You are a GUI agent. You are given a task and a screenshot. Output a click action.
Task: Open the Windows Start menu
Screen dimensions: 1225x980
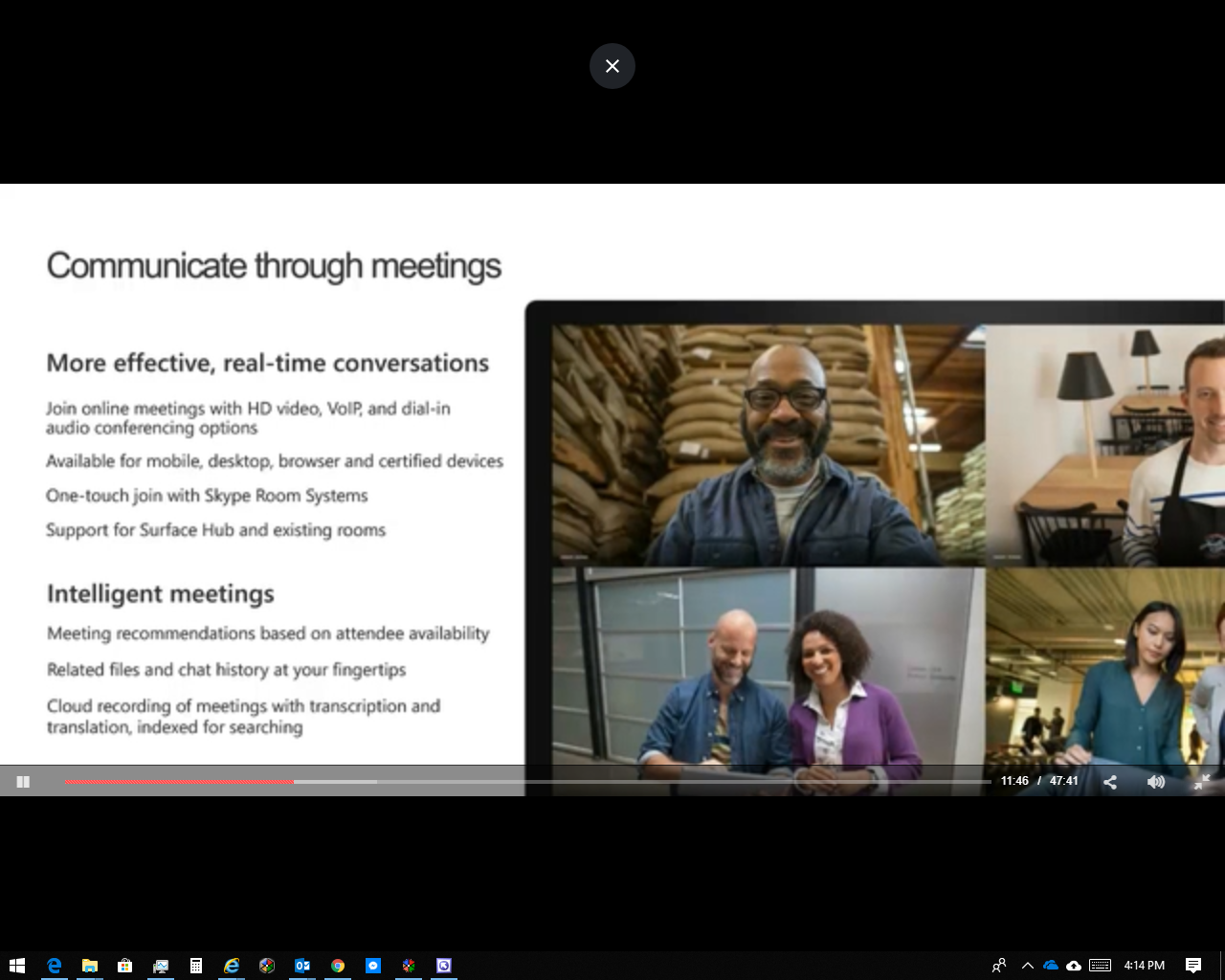(17, 966)
